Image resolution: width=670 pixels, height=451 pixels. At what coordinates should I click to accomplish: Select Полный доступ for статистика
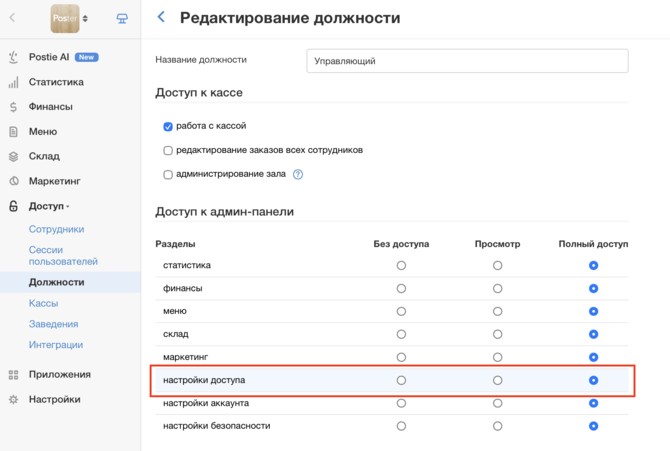pos(594,265)
